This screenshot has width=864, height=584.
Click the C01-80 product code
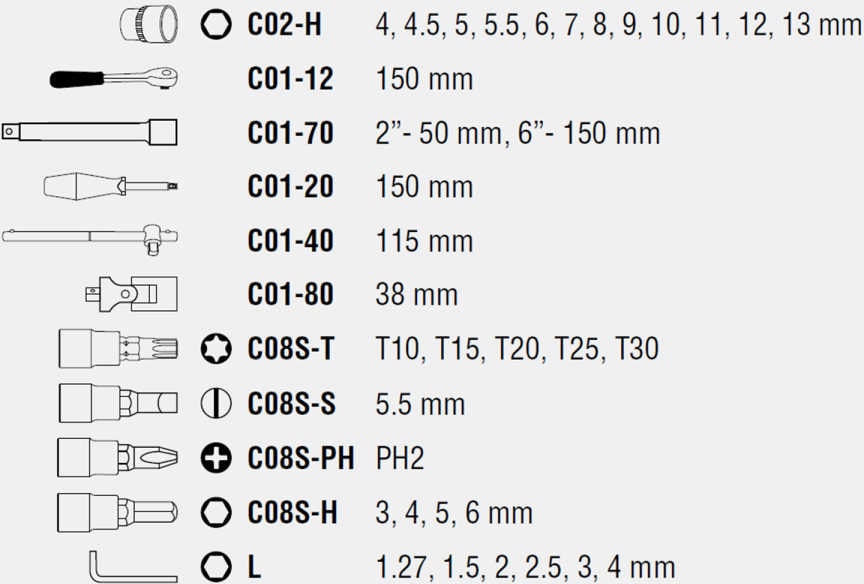tap(290, 295)
